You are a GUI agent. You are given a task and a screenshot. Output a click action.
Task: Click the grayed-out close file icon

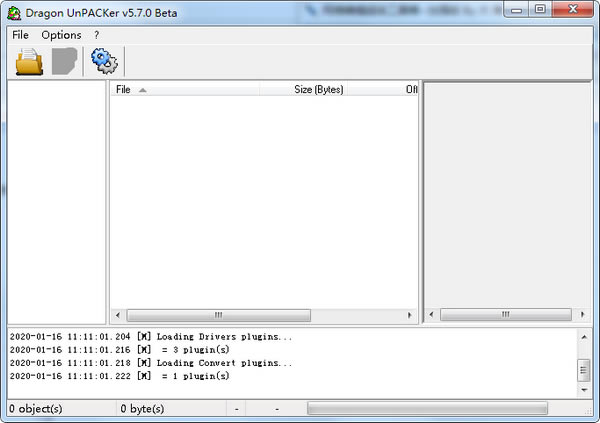coord(64,61)
